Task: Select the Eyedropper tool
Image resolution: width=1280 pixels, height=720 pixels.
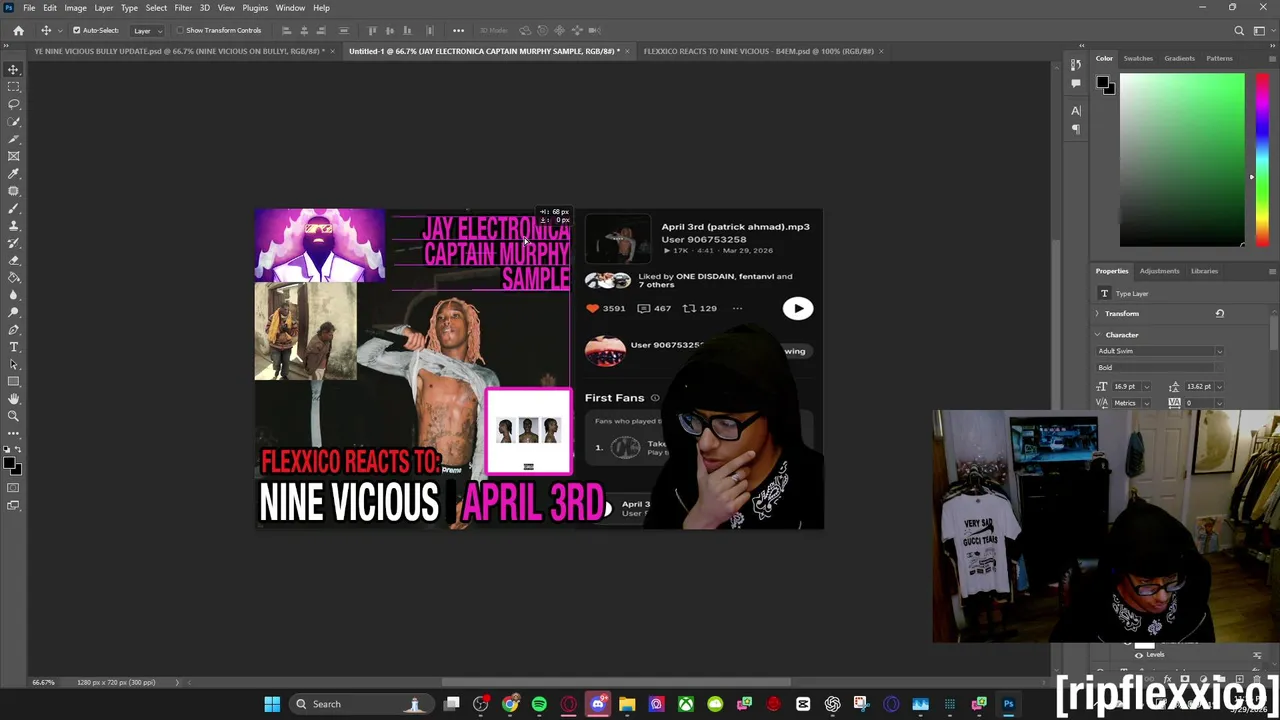Action: 14,173
